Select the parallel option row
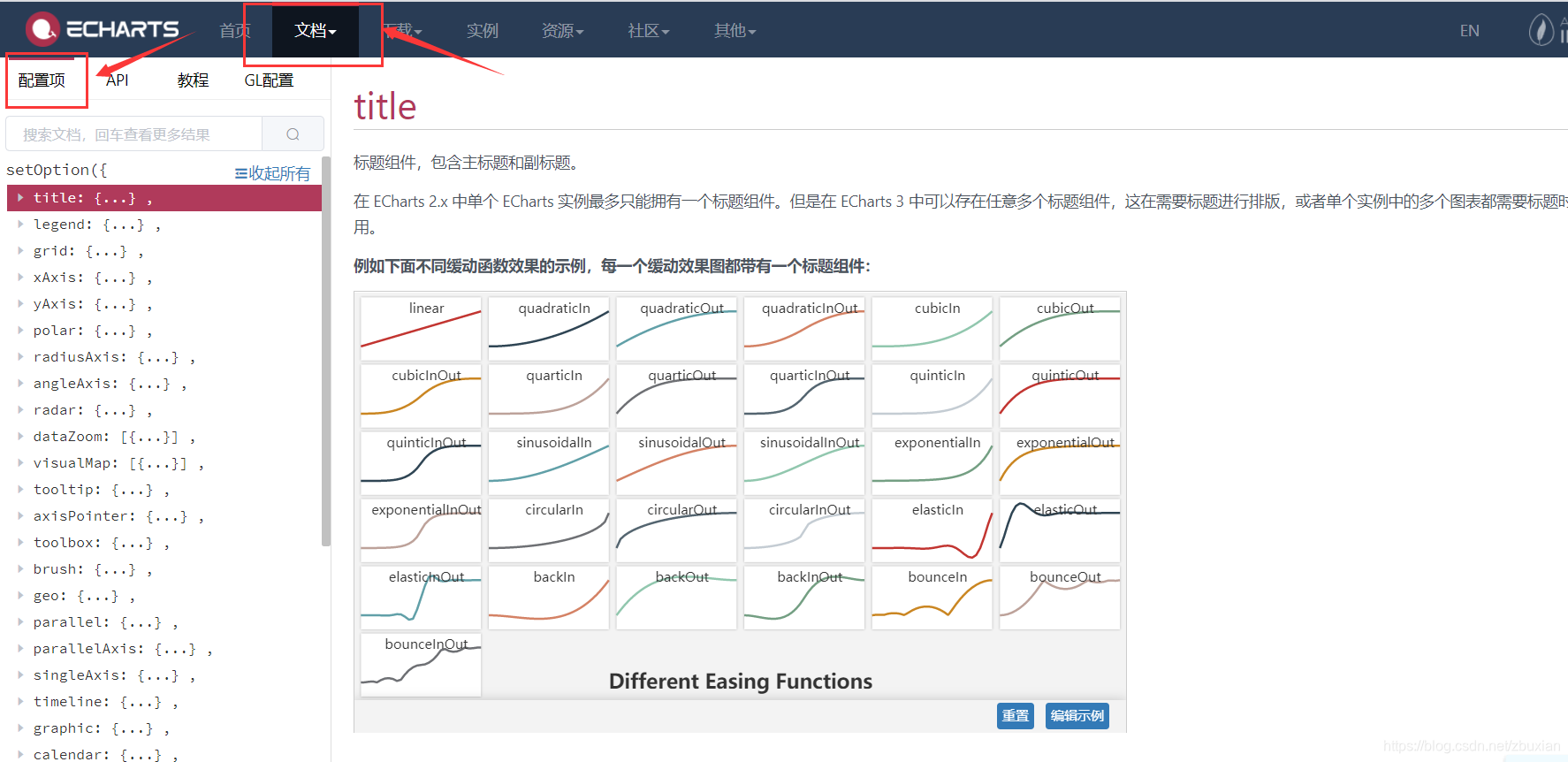Image resolution: width=1568 pixels, height=762 pixels. [164, 622]
